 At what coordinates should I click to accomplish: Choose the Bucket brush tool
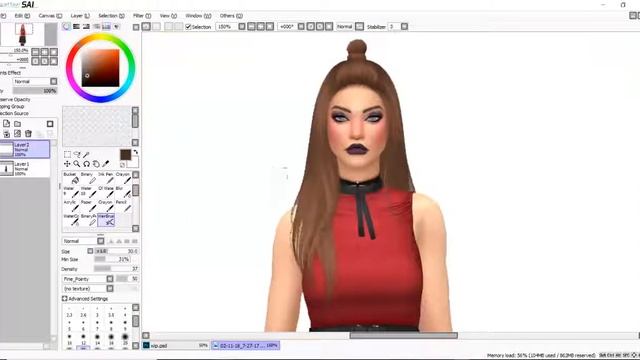(71, 178)
